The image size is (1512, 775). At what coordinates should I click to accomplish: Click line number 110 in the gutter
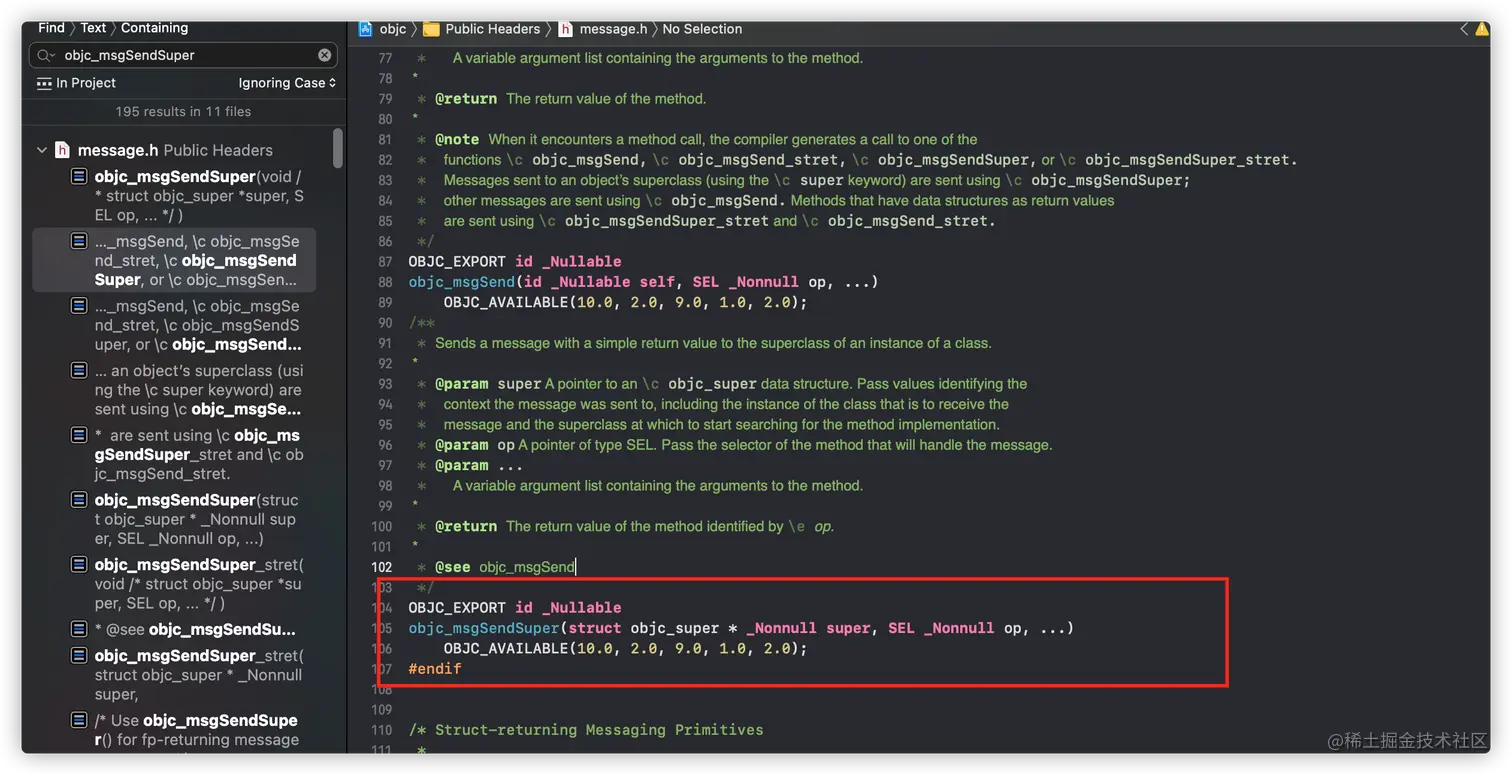tap(382, 730)
